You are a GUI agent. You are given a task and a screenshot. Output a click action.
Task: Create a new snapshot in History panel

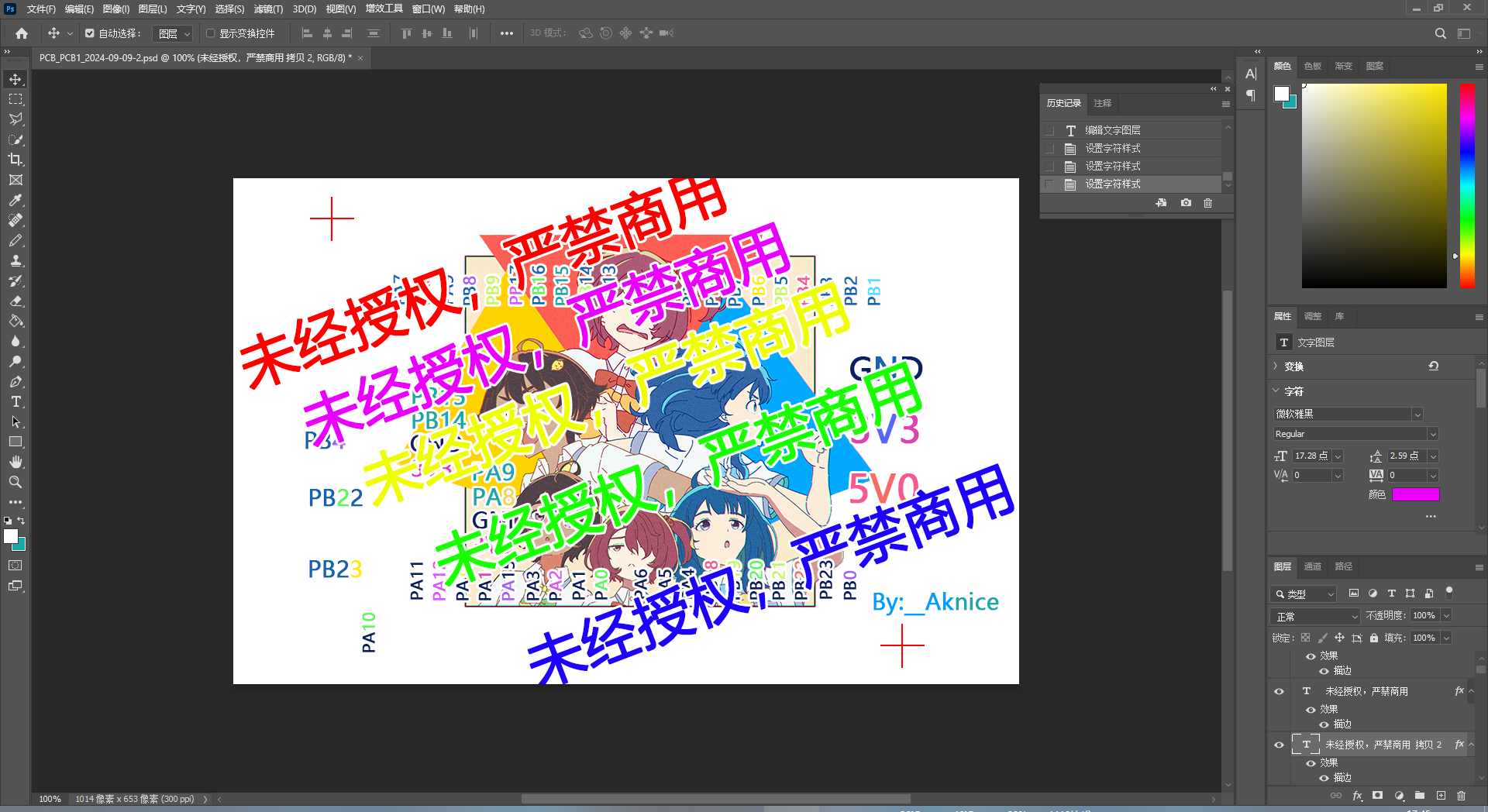click(x=1186, y=203)
